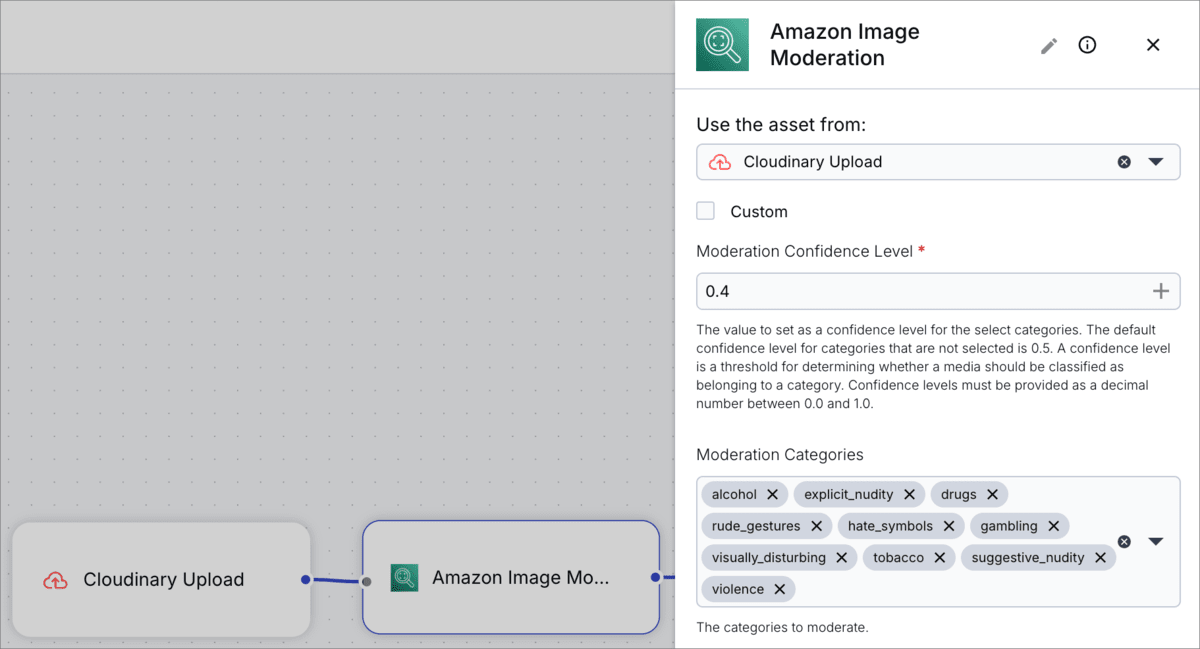Click the visually_disturbing tag label

tap(769, 557)
